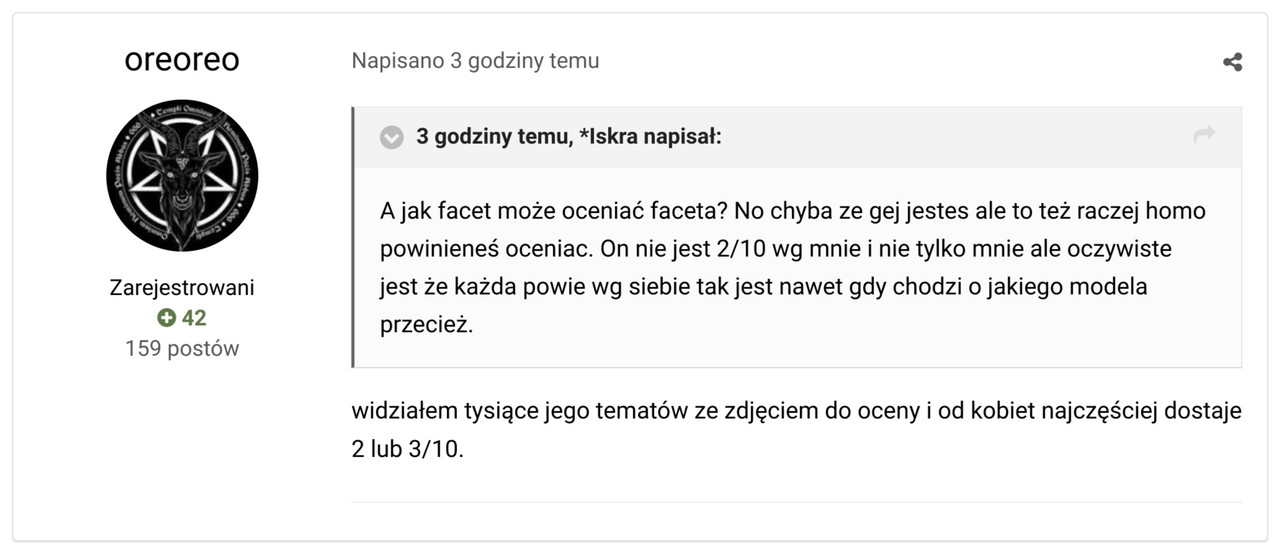Image resolution: width=1280 pixels, height=550 pixels.
Task: Click "2 lub 3/10." in the reply
Action: coord(408,449)
